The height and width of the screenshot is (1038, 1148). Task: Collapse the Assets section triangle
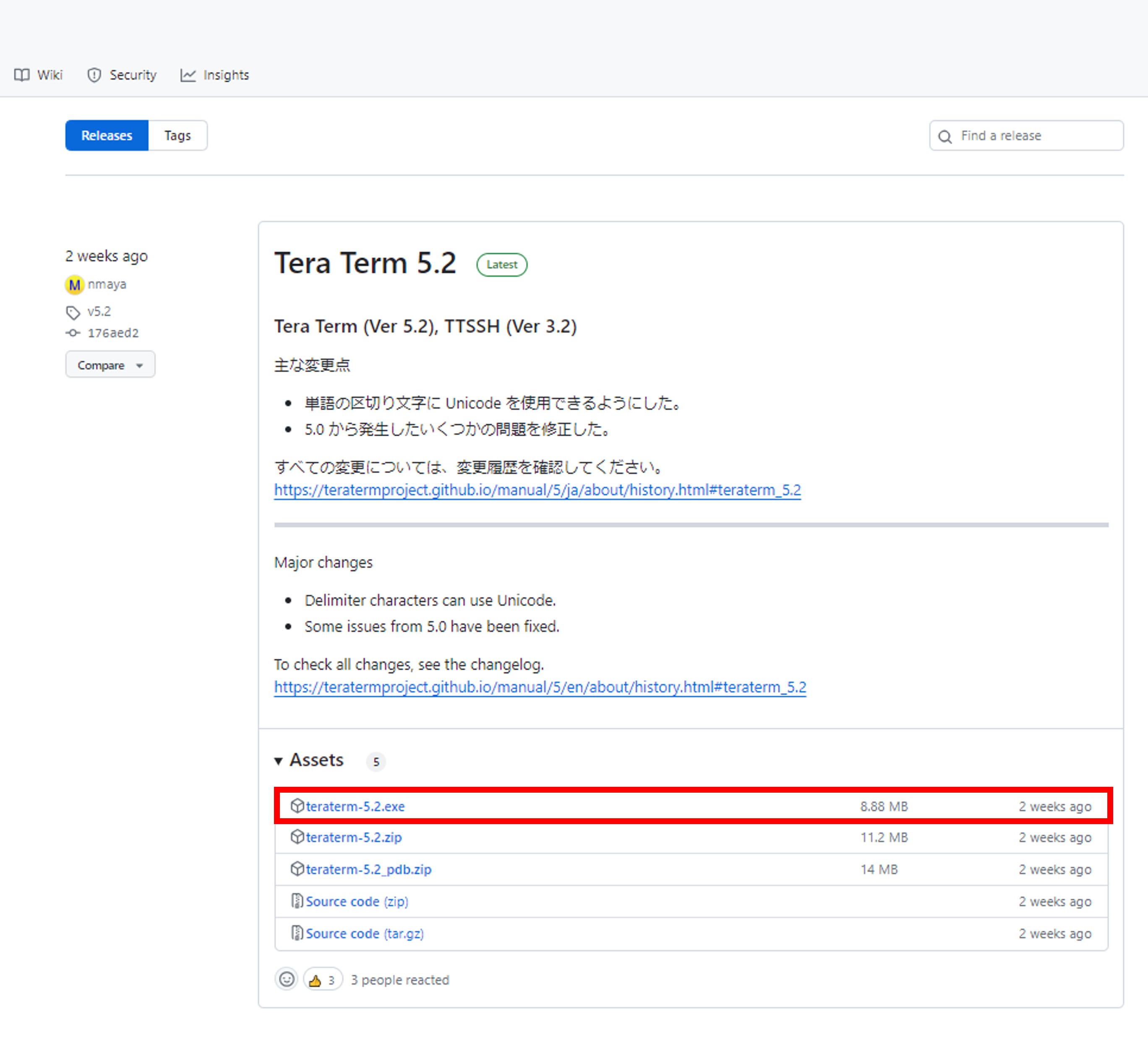click(279, 761)
